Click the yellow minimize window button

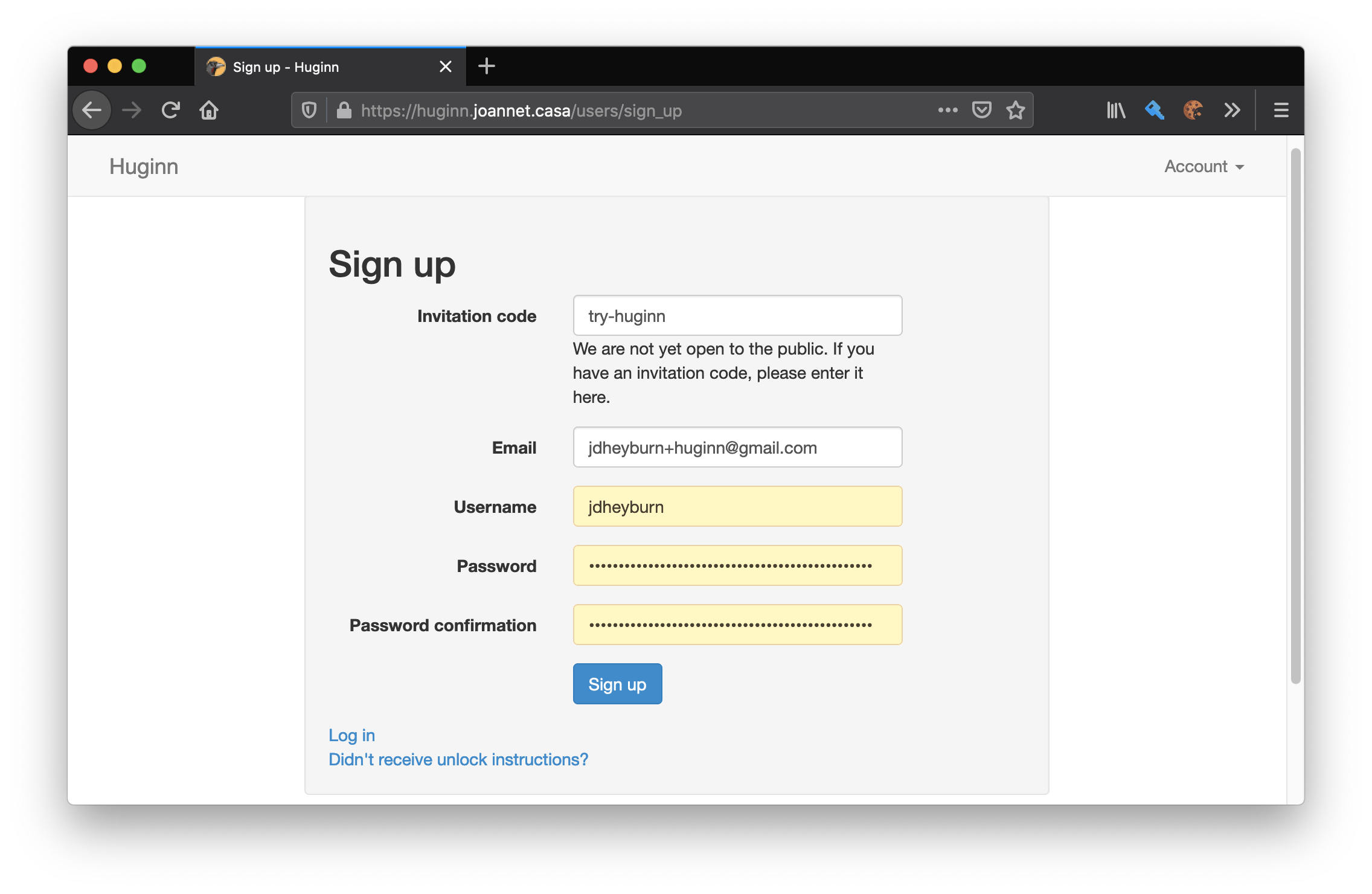[x=115, y=66]
